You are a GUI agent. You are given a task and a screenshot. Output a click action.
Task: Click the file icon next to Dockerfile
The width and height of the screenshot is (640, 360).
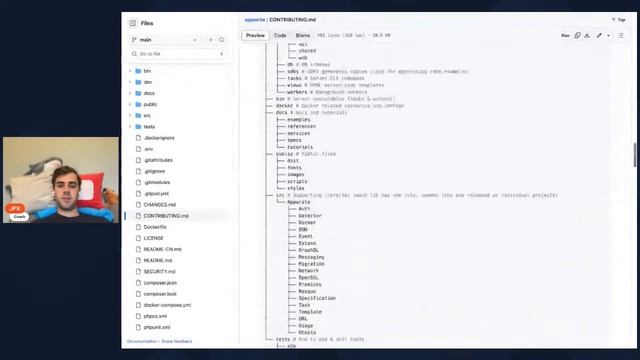click(x=138, y=227)
